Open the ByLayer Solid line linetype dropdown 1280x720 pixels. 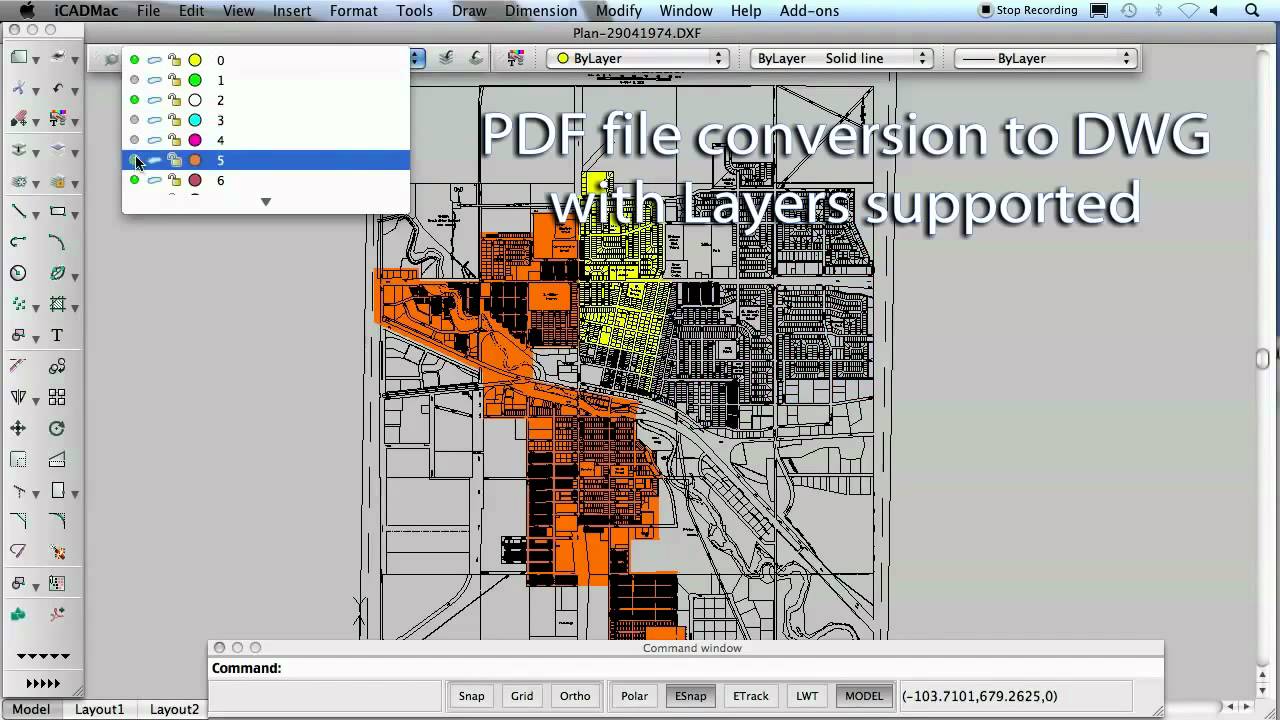click(842, 58)
